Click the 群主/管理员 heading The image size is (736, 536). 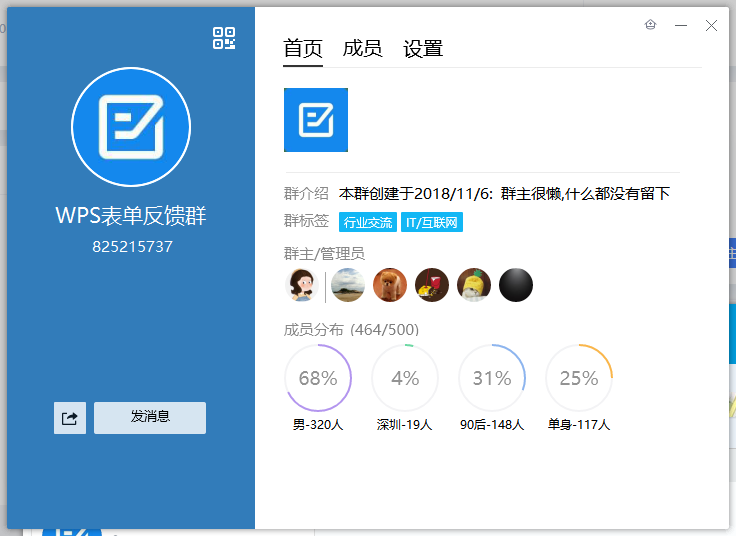(x=324, y=254)
